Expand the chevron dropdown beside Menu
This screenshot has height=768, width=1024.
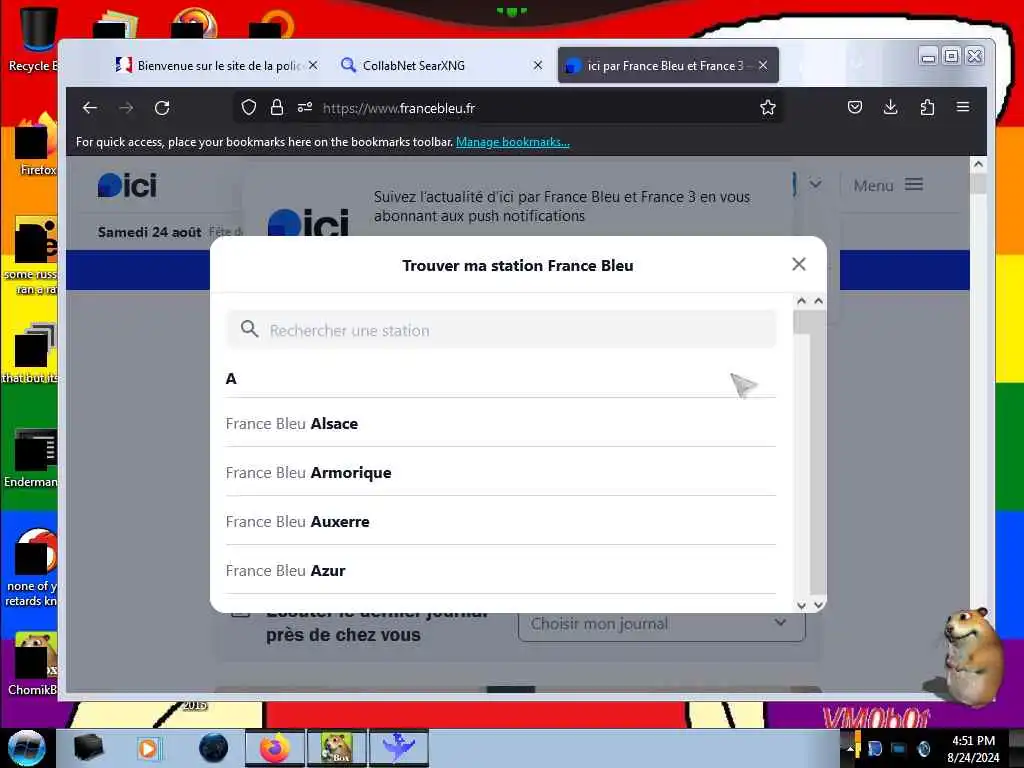pyautogui.click(x=815, y=184)
